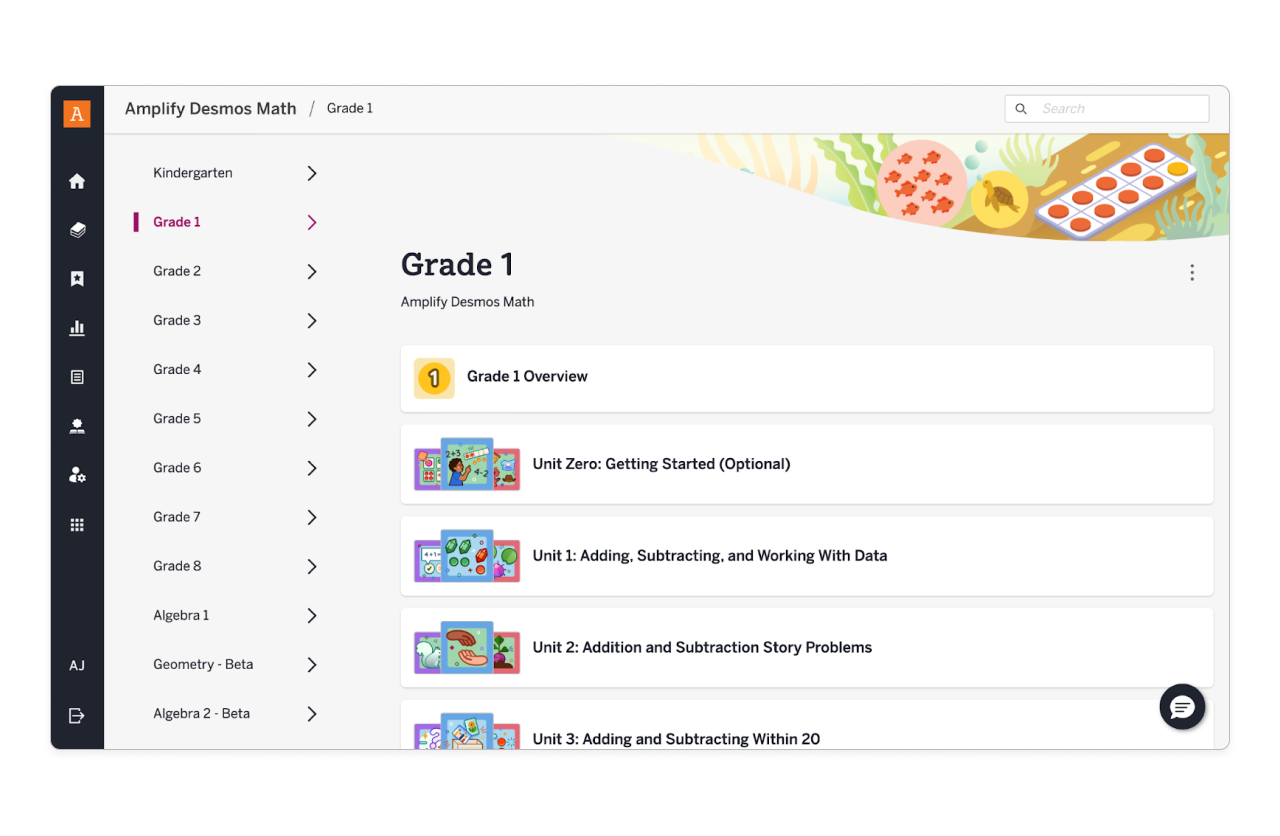This screenshot has height=836, width=1280.
Task: Expand the Kindergarten section
Action: [311, 172]
